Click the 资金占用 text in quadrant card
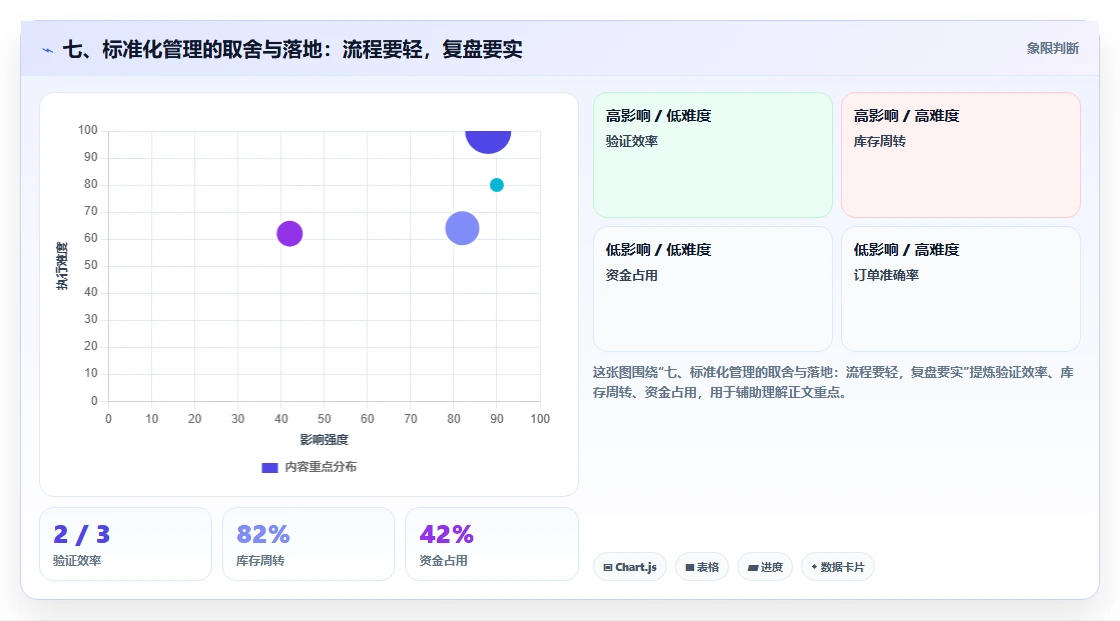The width and height of the screenshot is (1120, 621). tap(631, 275)
